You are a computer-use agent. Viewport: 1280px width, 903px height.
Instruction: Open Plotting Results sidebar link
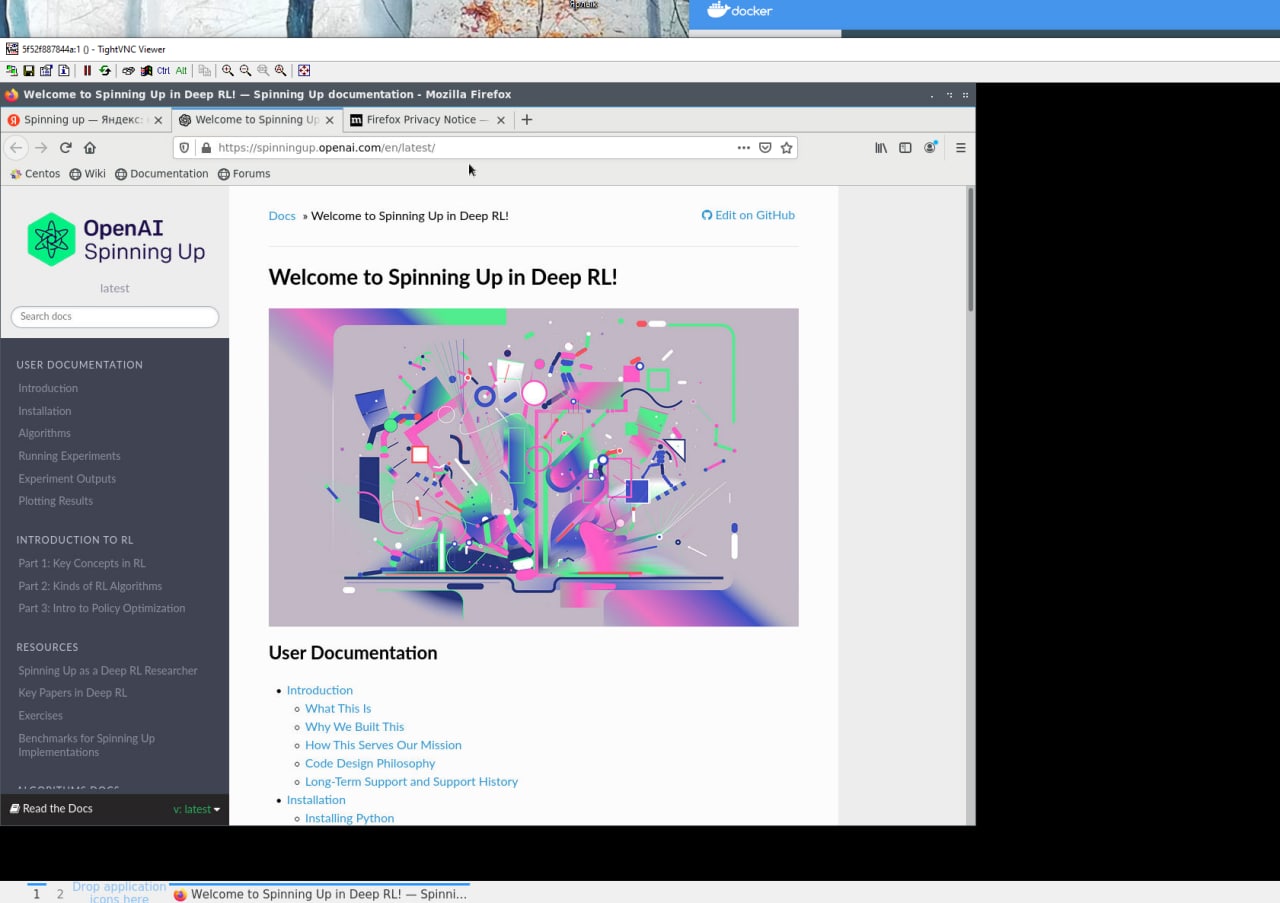[x=55, y=501]
